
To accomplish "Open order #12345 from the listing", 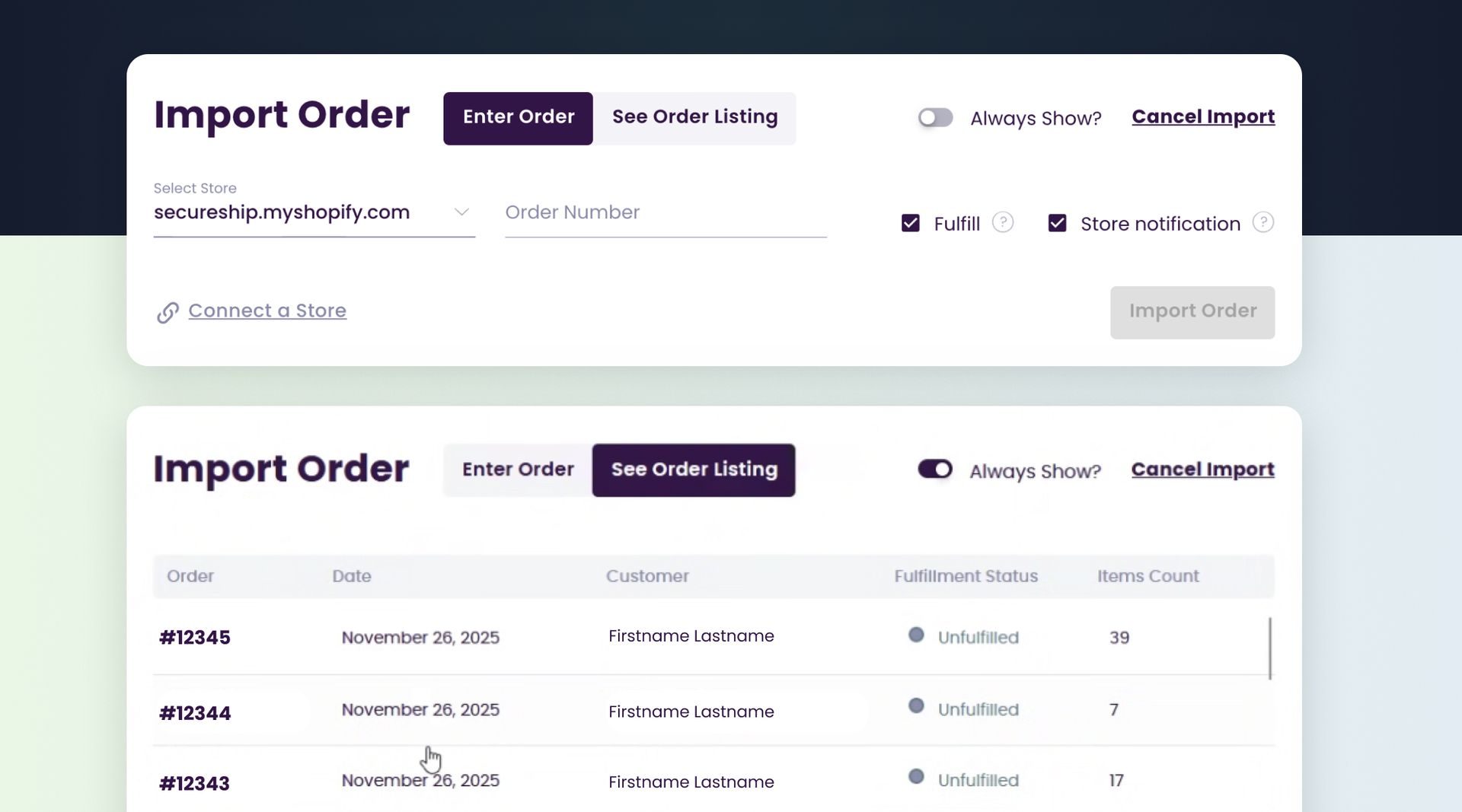I will point(194,638).
